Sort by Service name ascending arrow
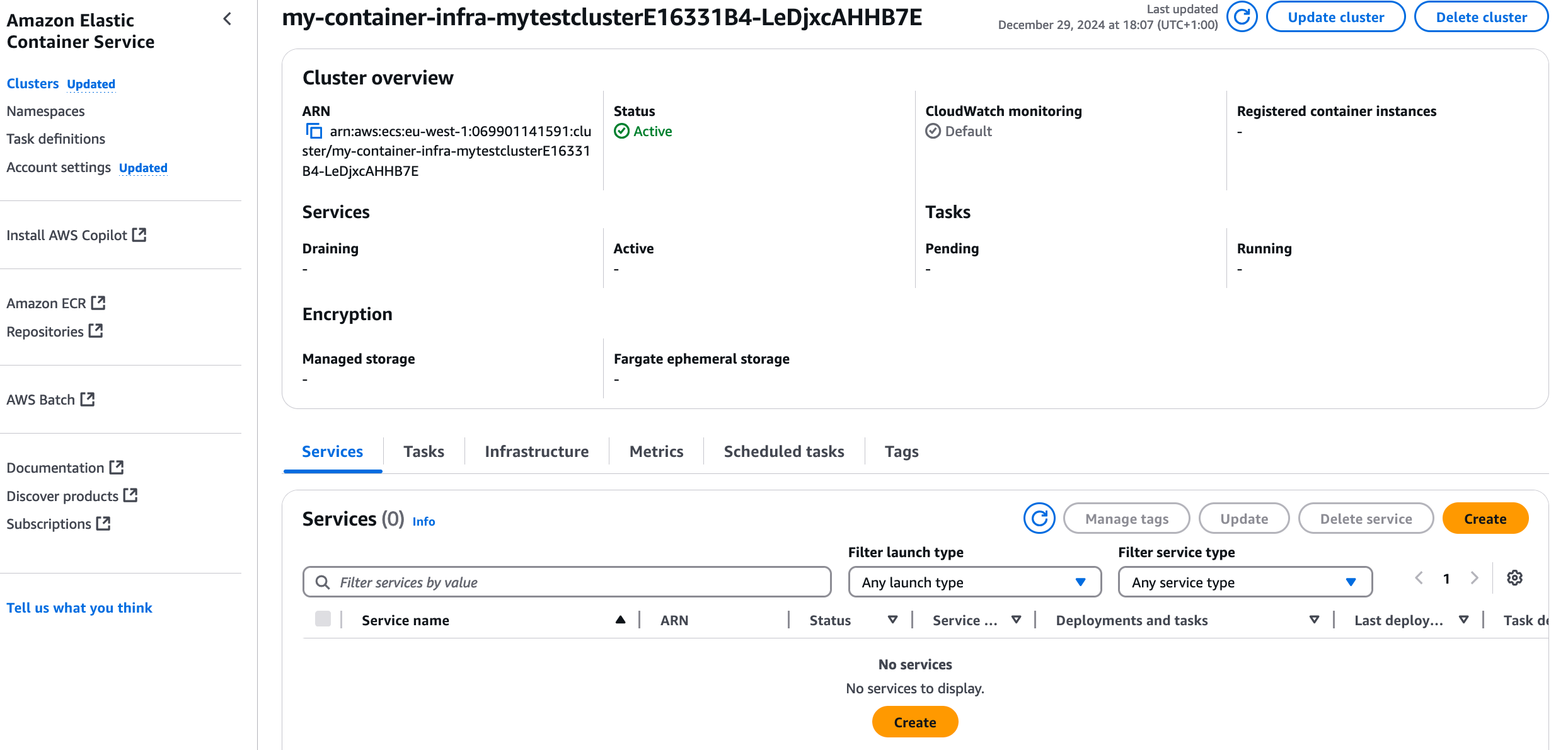Image resolution: width=1568 pixels, height=750 pixels. coord(620,620)
